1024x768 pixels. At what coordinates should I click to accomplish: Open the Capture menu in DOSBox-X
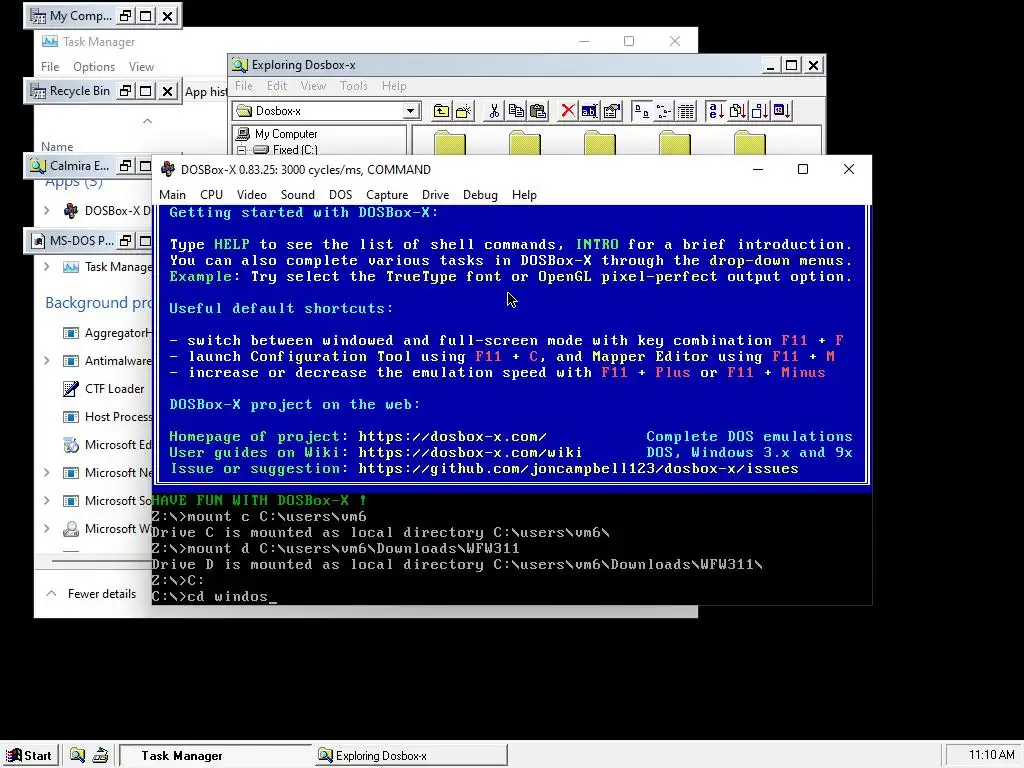tap(387, 195)
